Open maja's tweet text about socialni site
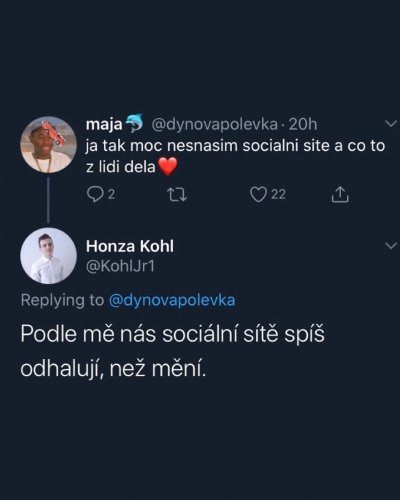This screenshot has height=500, width=400. 235,156
